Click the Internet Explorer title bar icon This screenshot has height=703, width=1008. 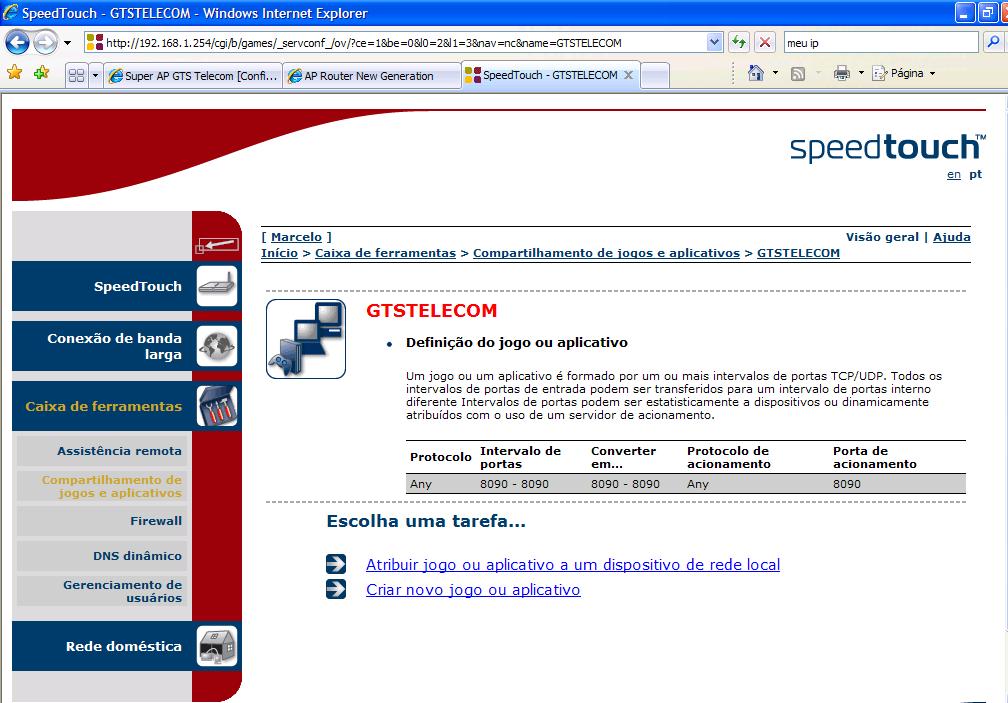[x=10, y=12]
